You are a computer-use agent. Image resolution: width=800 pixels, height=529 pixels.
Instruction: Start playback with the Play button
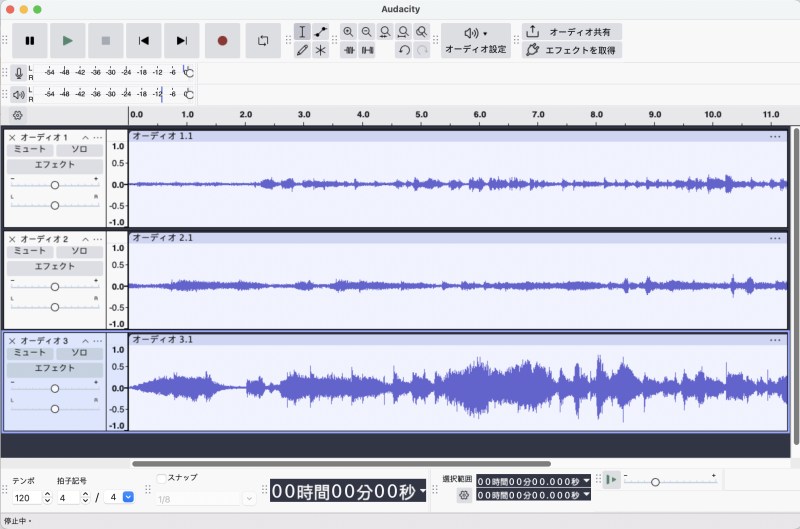click(67, 41)
